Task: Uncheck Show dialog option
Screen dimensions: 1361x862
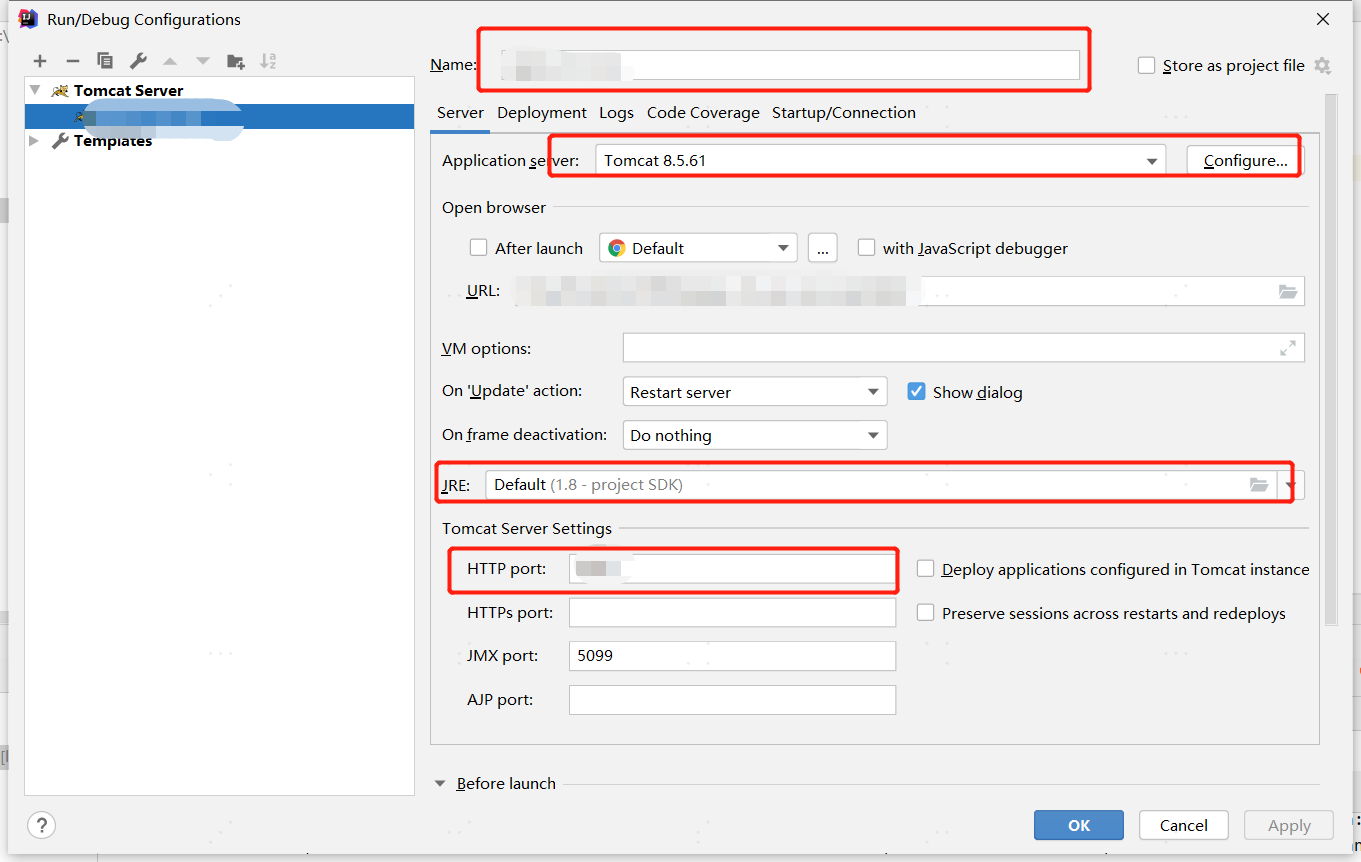Action: click(916, 392)
